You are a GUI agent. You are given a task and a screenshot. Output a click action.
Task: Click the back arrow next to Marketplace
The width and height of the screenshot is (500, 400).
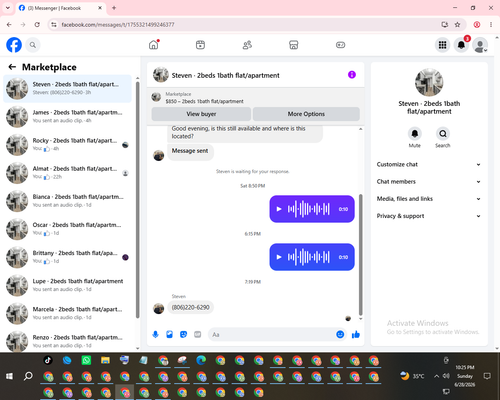coord(12,67)
